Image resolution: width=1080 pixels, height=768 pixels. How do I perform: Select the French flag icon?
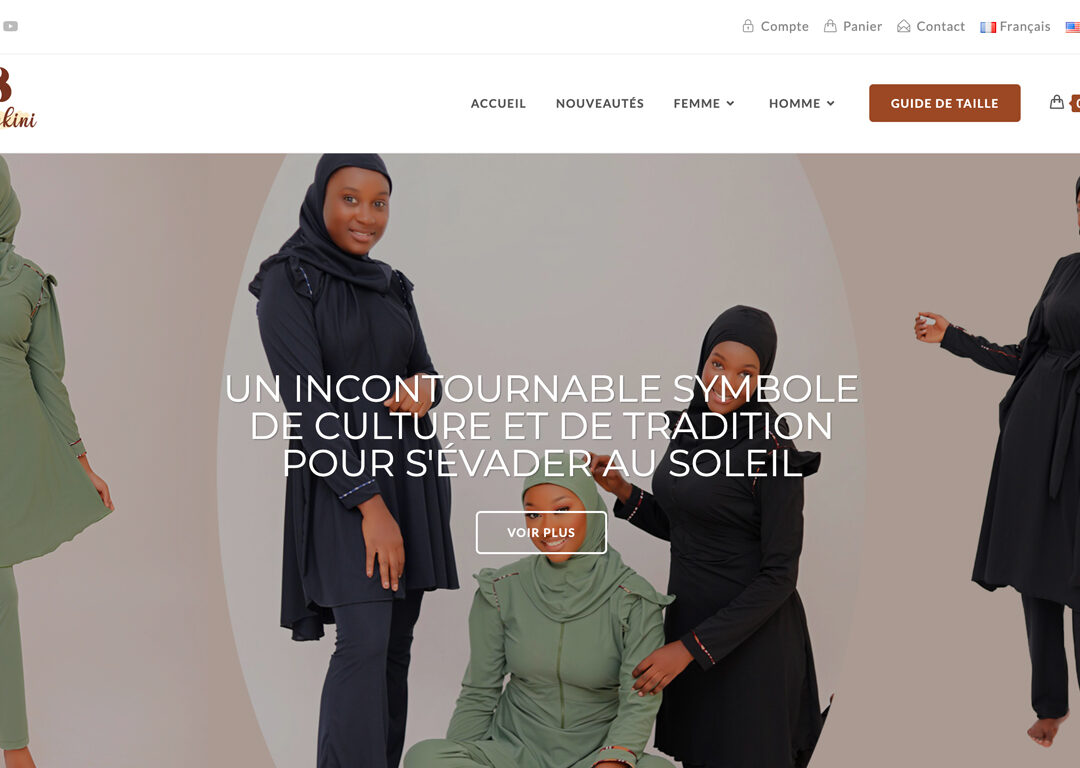tap(988, 27)
